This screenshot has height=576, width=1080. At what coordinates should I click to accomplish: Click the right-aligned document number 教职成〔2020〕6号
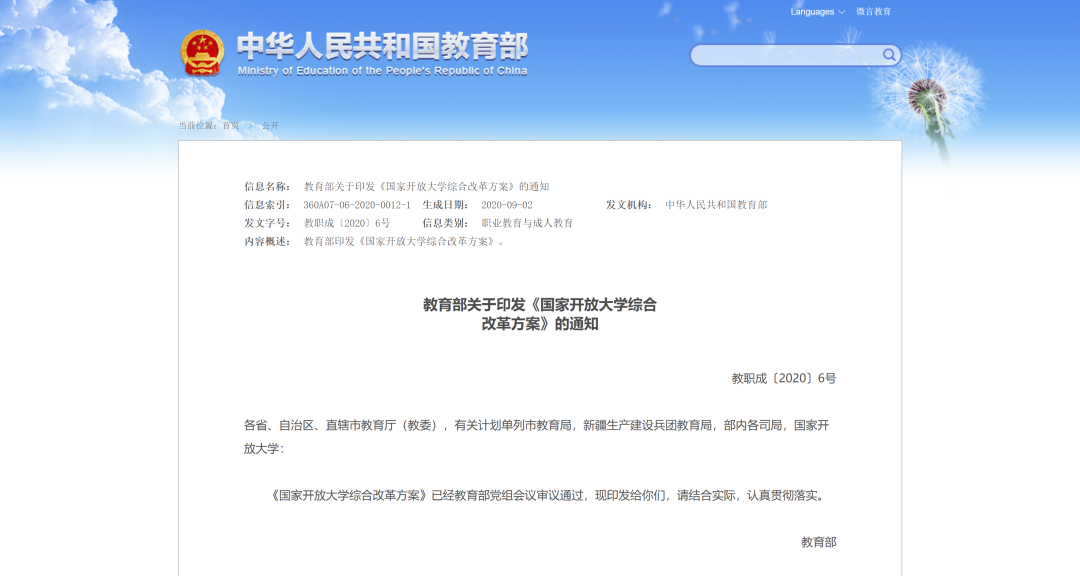[783, 378]
